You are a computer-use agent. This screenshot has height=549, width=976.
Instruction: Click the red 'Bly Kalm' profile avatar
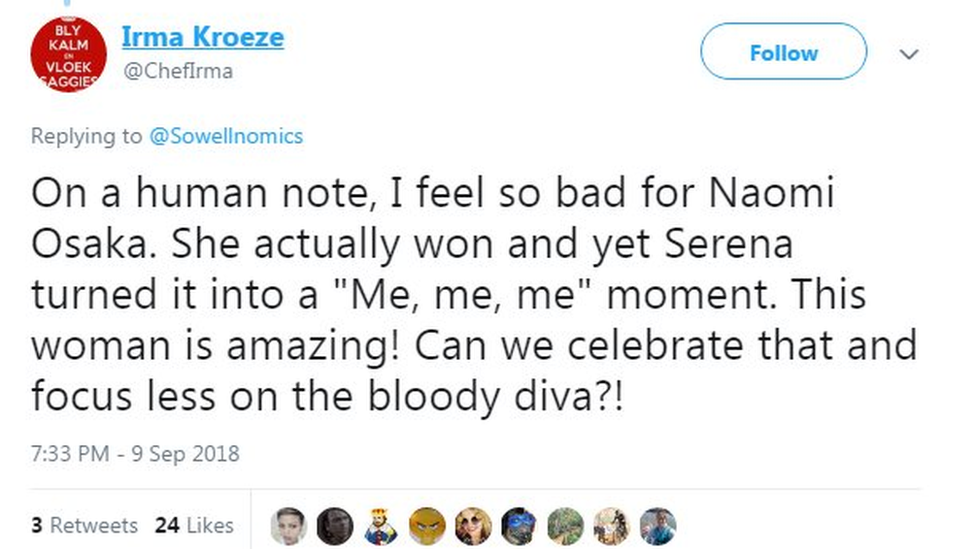click(67, 53)
